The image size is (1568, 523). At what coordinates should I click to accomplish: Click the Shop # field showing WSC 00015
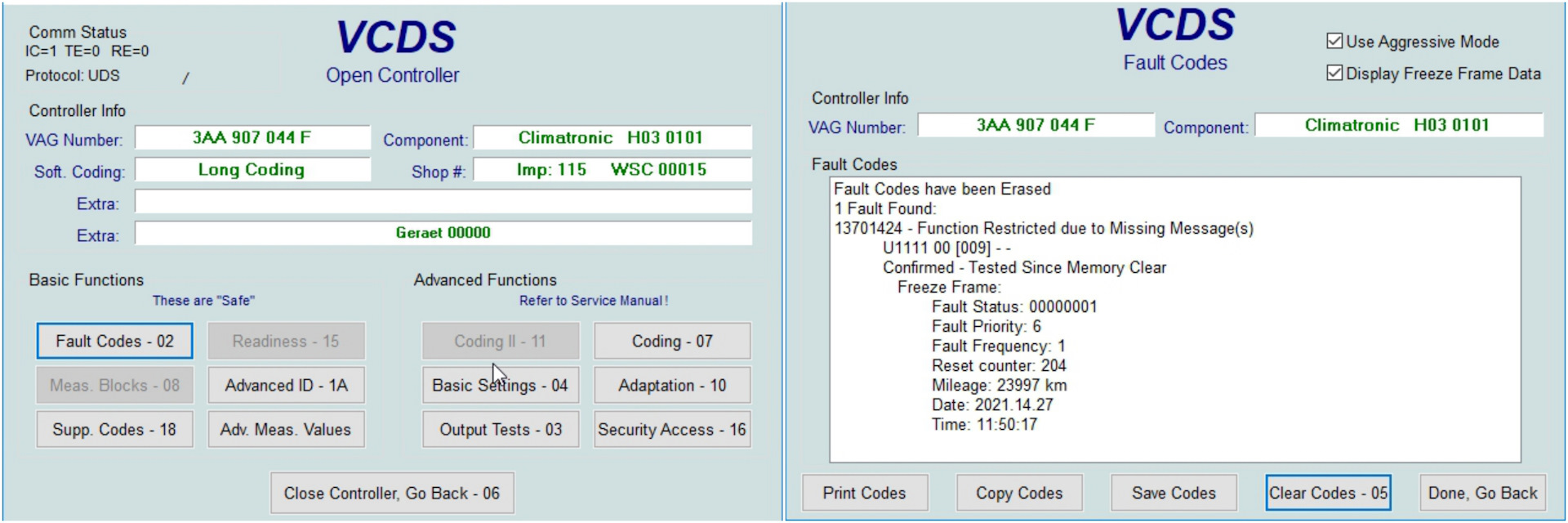(x=612, y=169)
